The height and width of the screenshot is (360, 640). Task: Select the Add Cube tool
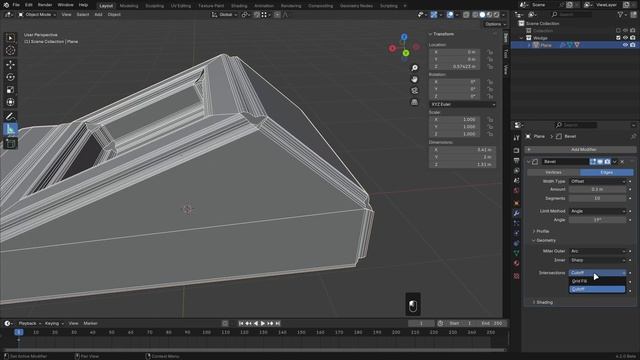click(10, 144)
